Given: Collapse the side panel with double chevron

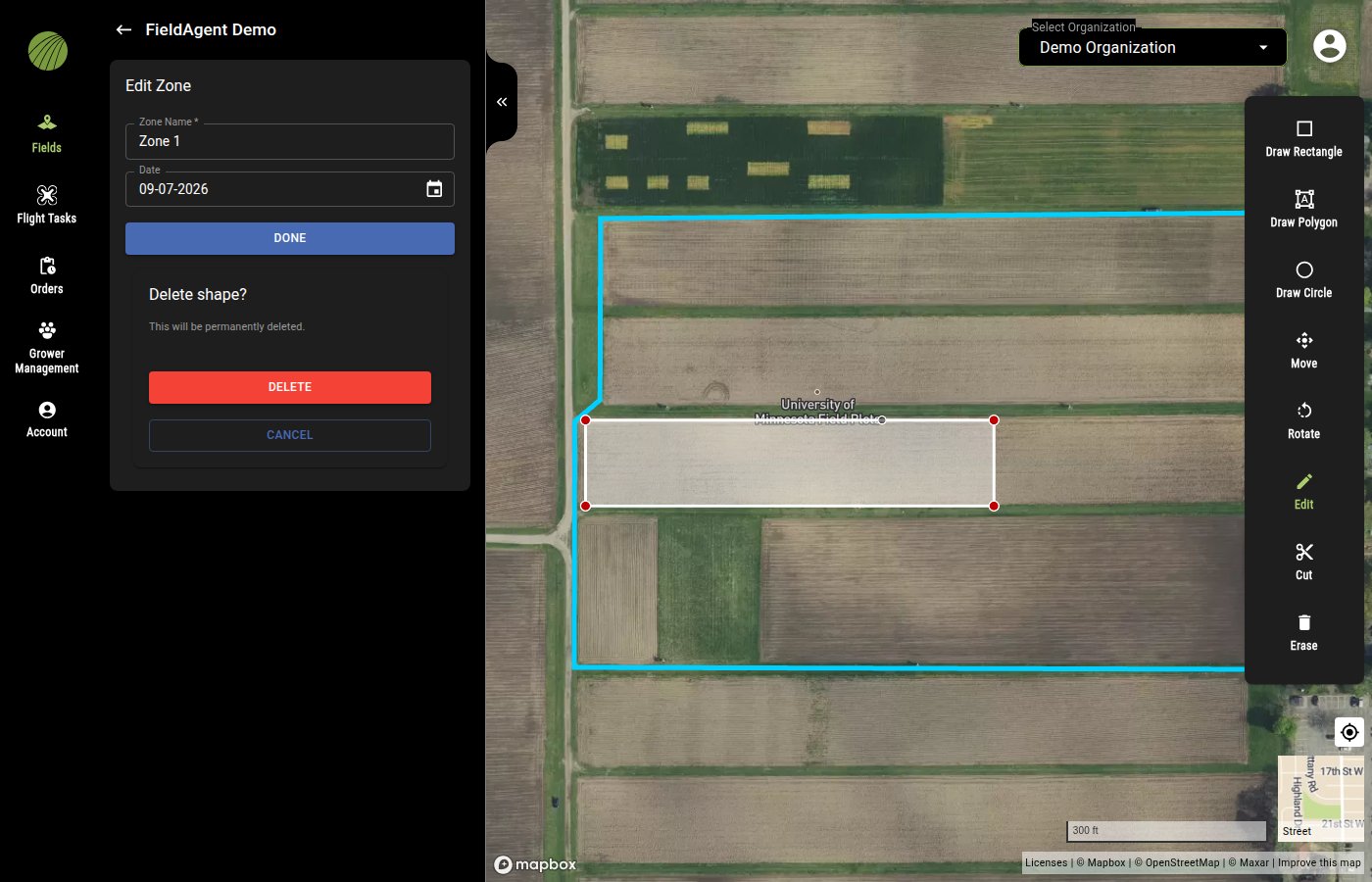Looking at the screenshot, I should (502, 102).
